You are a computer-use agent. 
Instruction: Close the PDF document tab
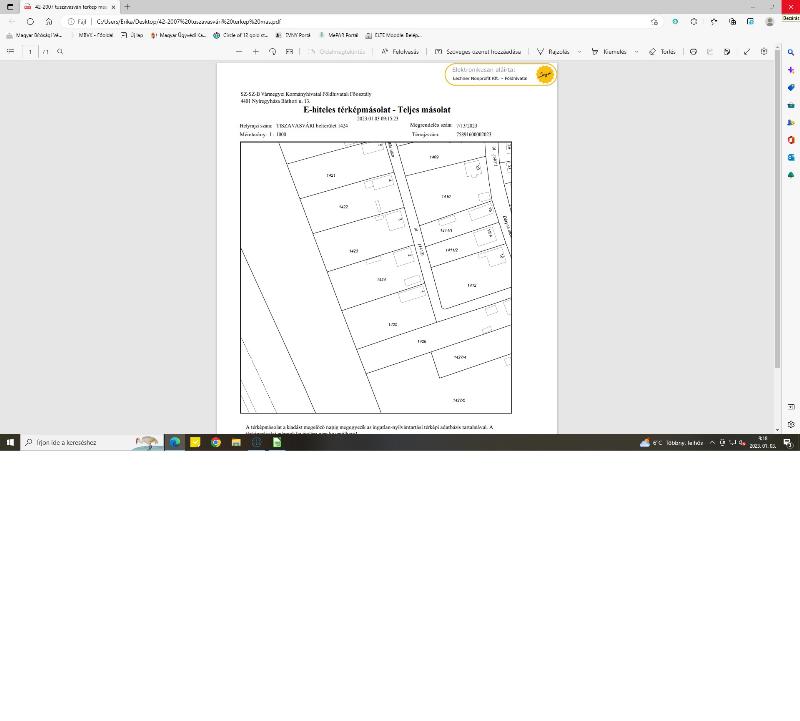(113, 7)
